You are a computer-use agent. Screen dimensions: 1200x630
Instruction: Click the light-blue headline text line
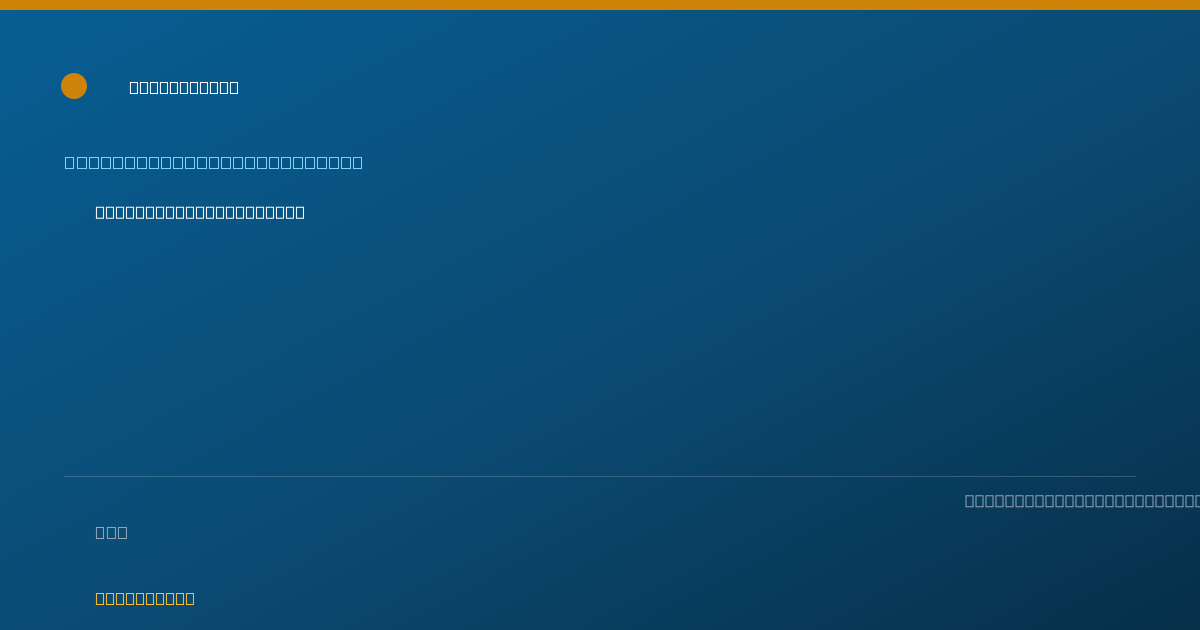[214, 162]
